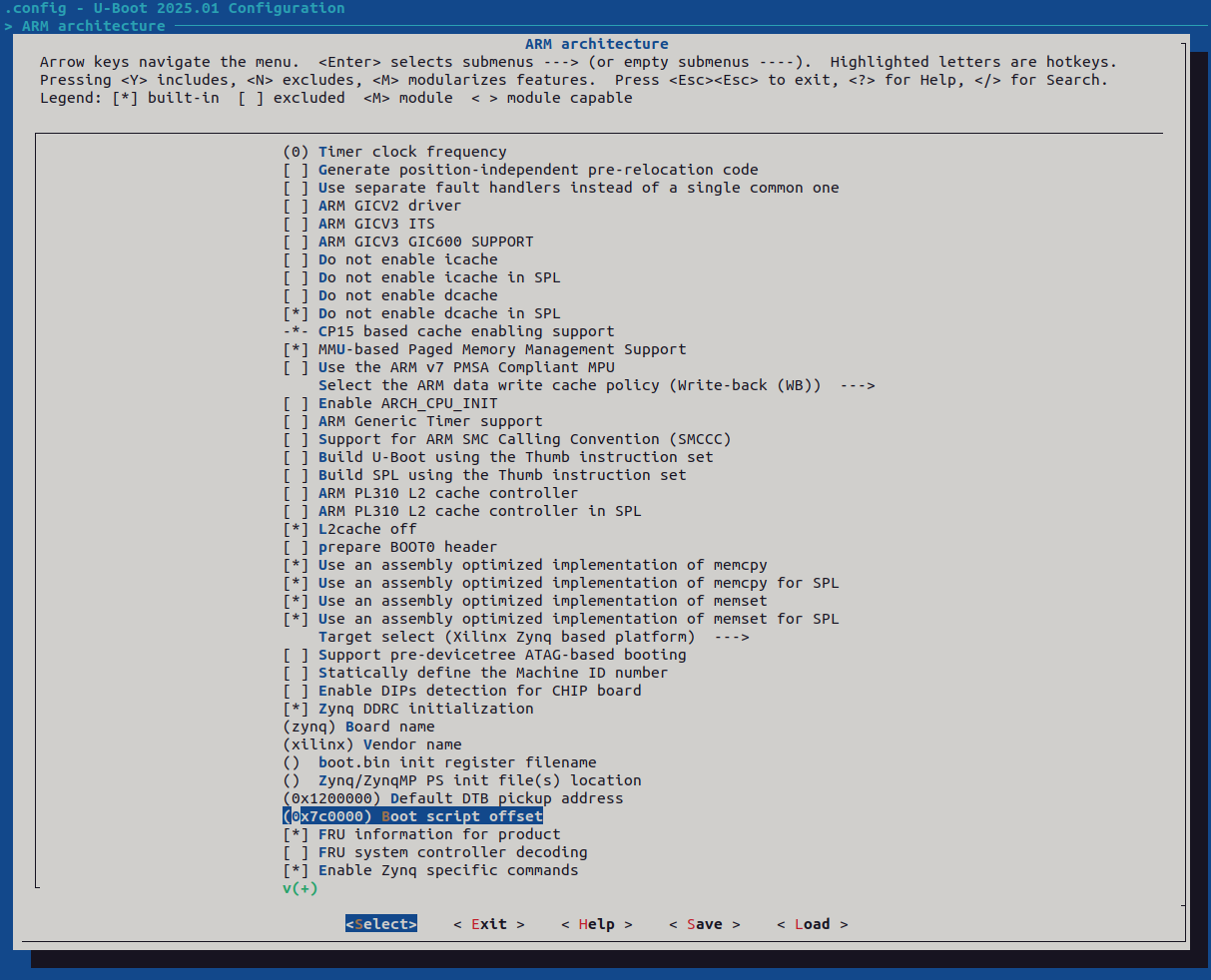Enable ARM GICV2 driver
Image resolution: width=1211 pixels, height=980 pixels.
coord(371,206)
